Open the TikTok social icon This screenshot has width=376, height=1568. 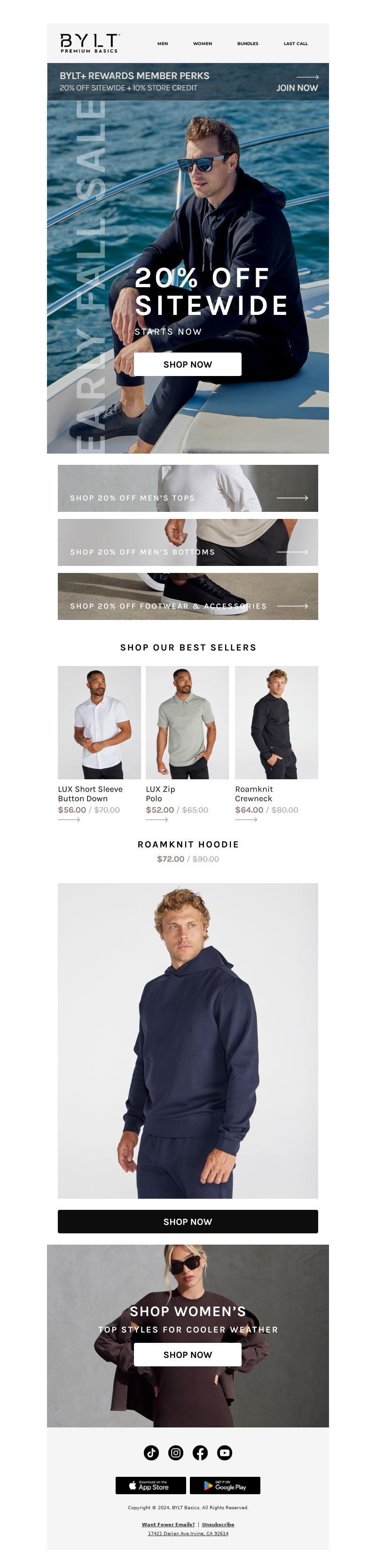point(151,1452)
